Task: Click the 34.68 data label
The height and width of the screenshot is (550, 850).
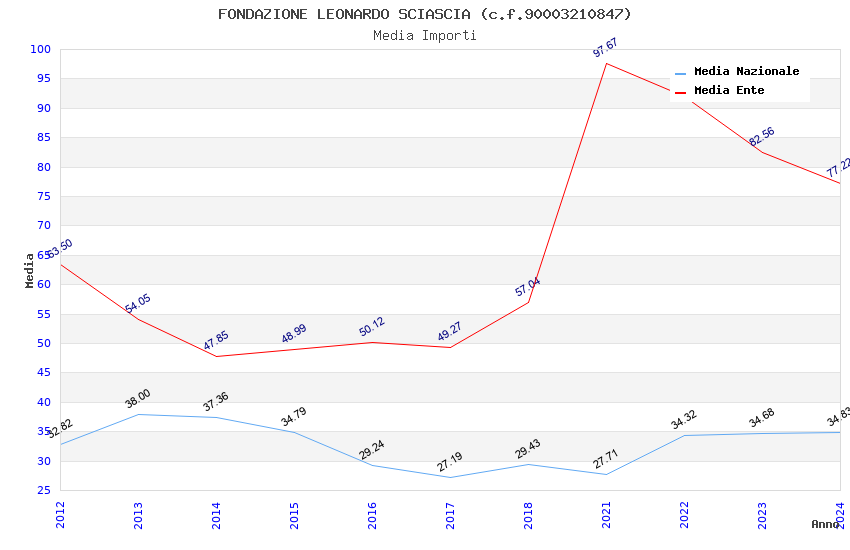Action: click(762, 418)
